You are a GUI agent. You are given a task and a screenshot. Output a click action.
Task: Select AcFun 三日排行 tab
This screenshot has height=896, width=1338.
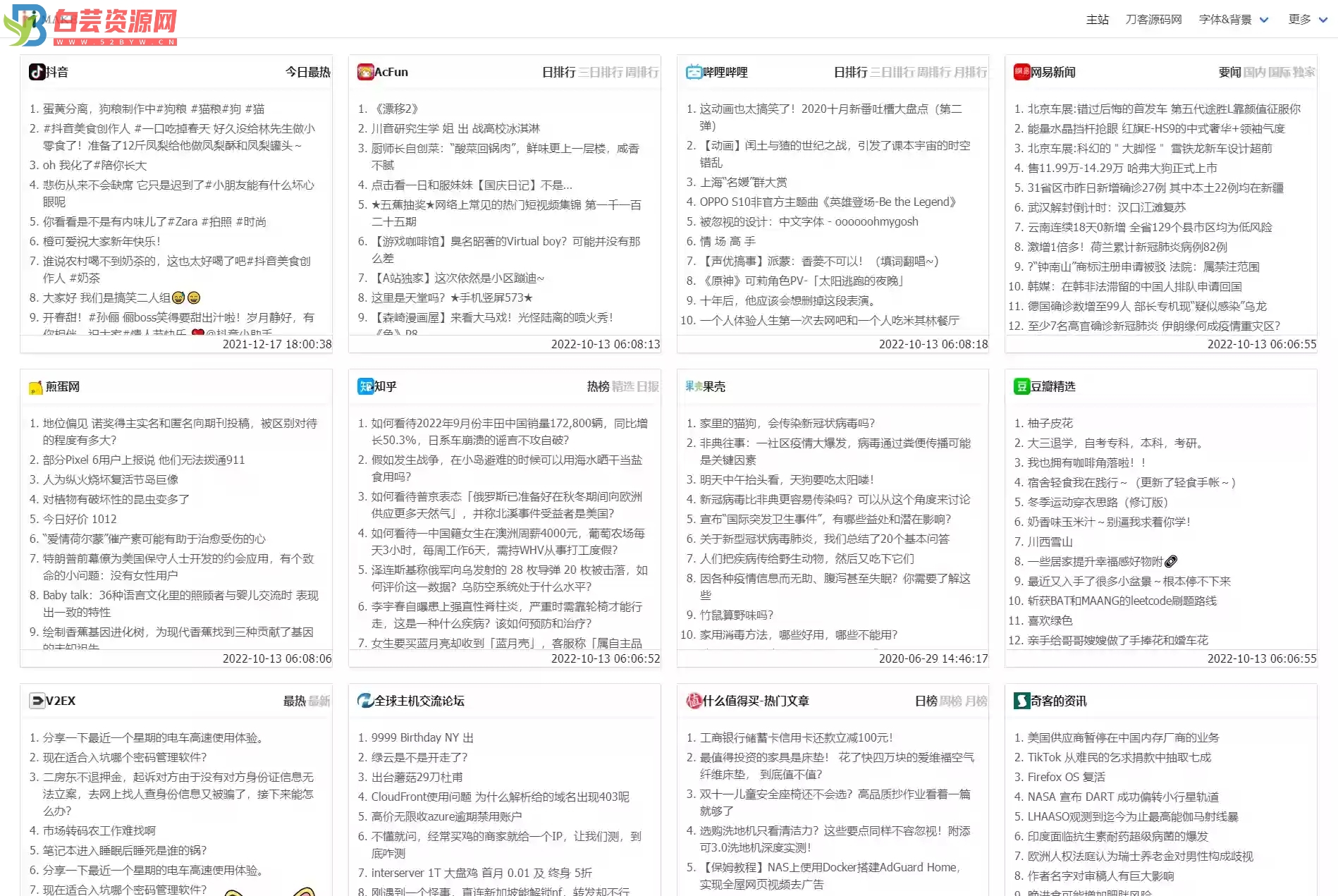click(x=601, y=72)
